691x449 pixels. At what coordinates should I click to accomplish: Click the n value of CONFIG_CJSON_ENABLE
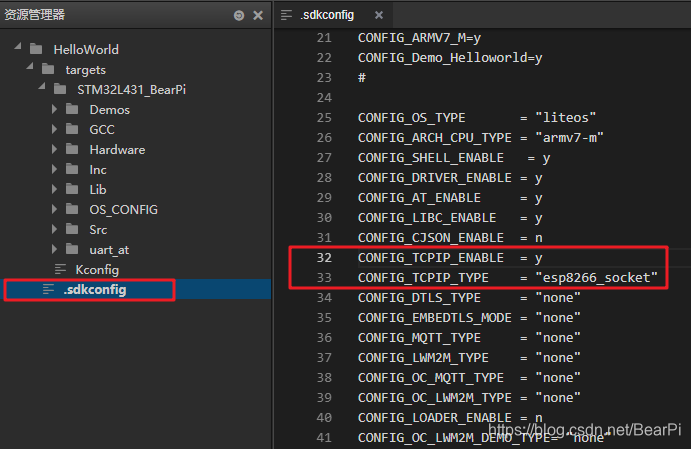(539, 238)
